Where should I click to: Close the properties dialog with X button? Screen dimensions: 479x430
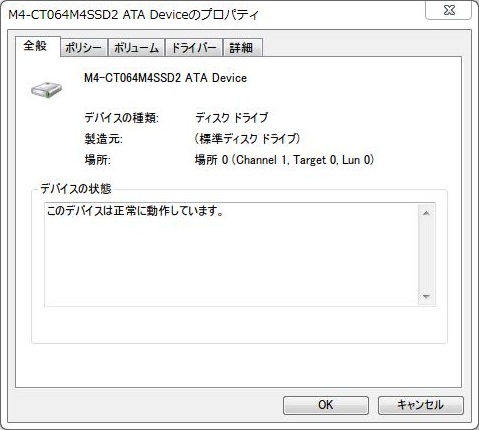point(449,10)
